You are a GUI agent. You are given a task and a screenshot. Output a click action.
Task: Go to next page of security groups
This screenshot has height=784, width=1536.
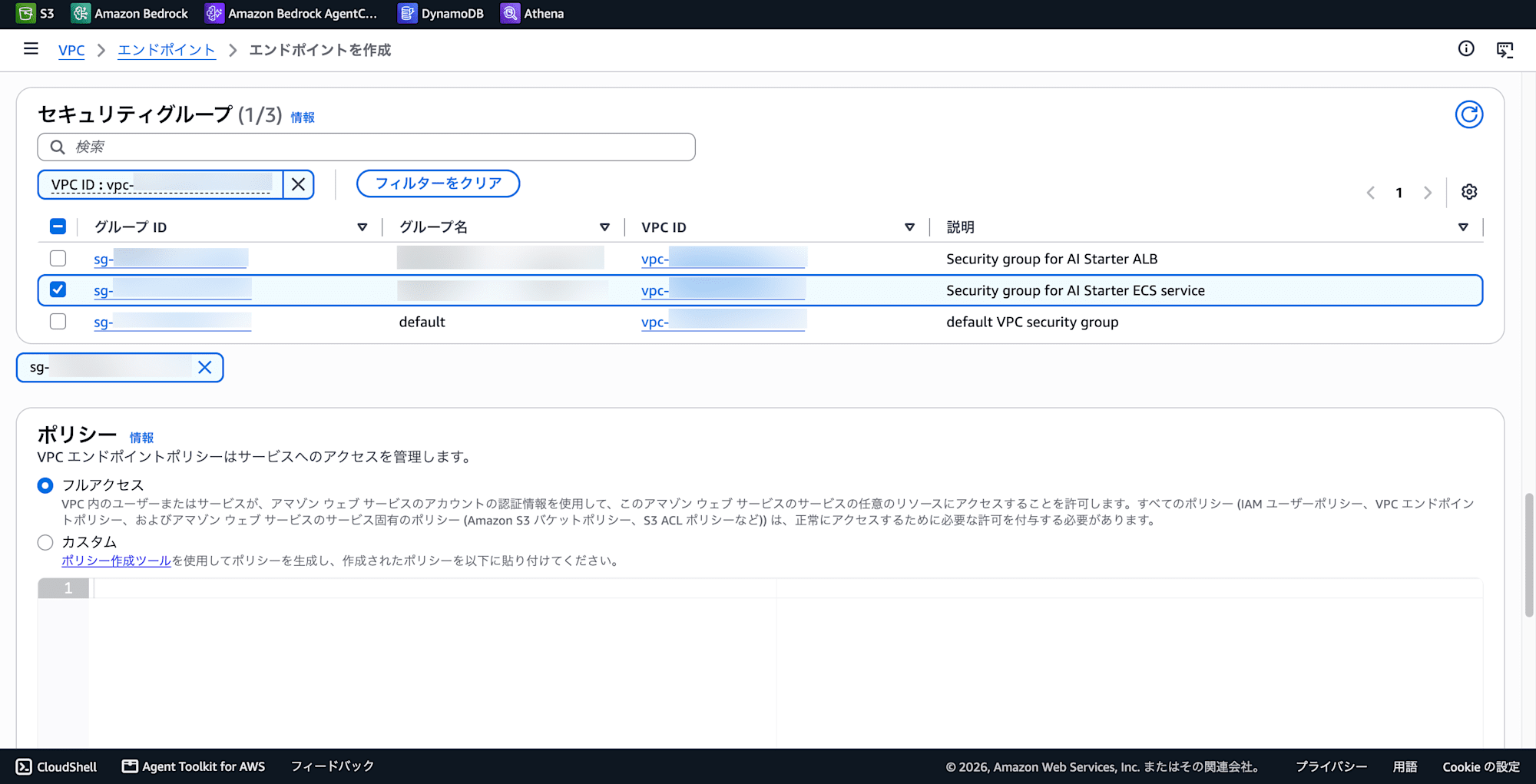point(1428,193)
